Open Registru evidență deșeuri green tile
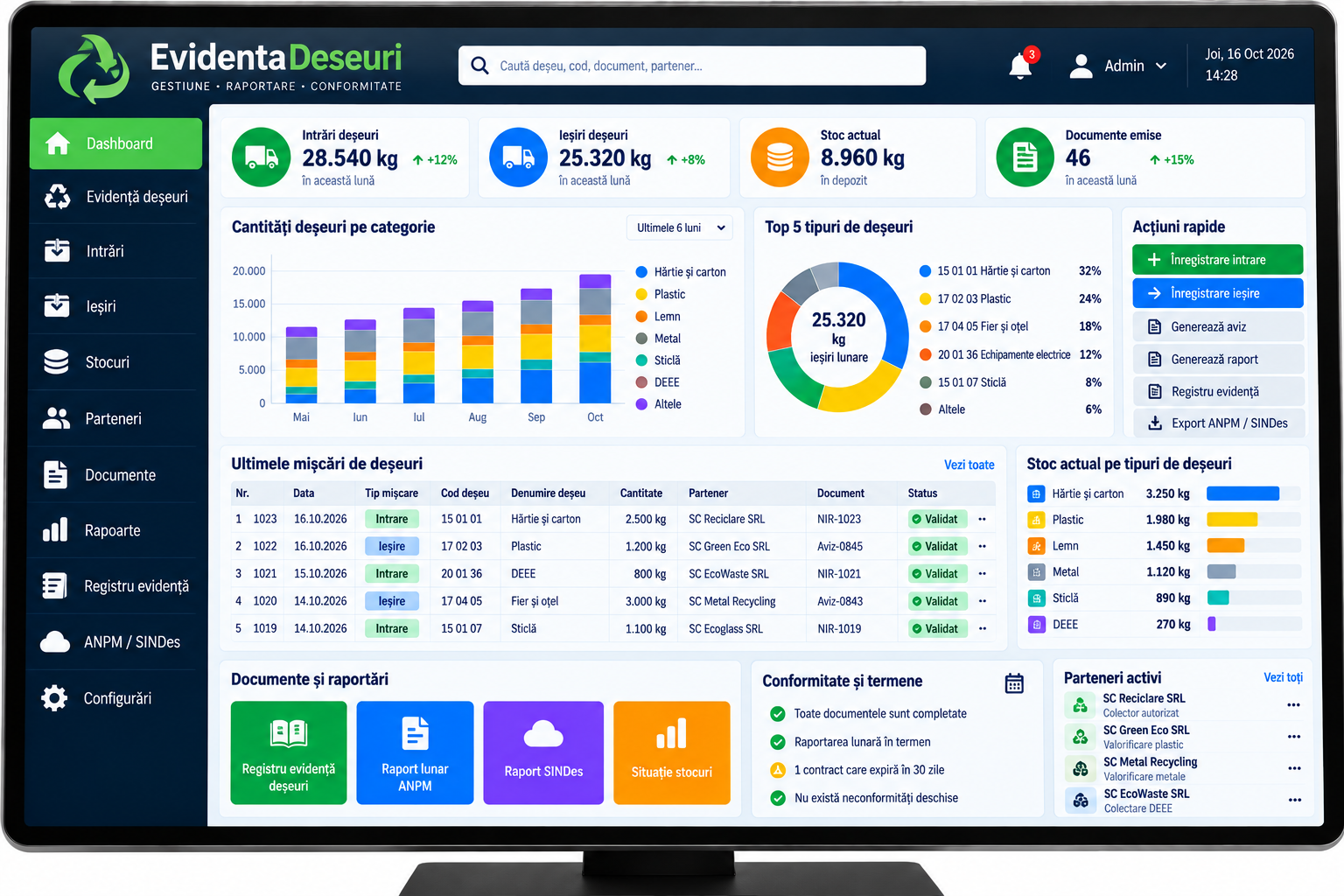The image size is (1344, 896). pyautogui.click(x=289, y=752)
